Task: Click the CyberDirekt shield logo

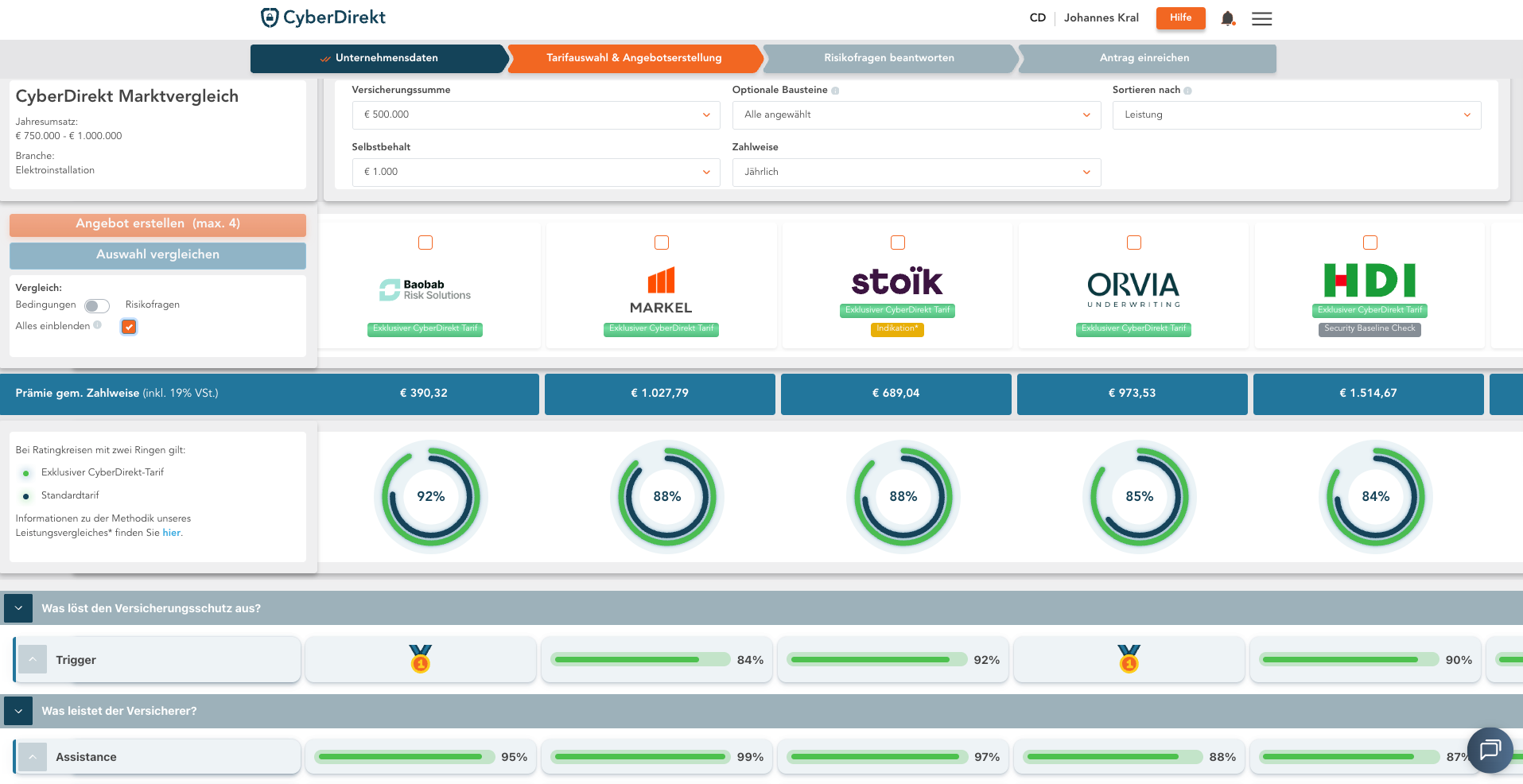Action: [270, 17]
